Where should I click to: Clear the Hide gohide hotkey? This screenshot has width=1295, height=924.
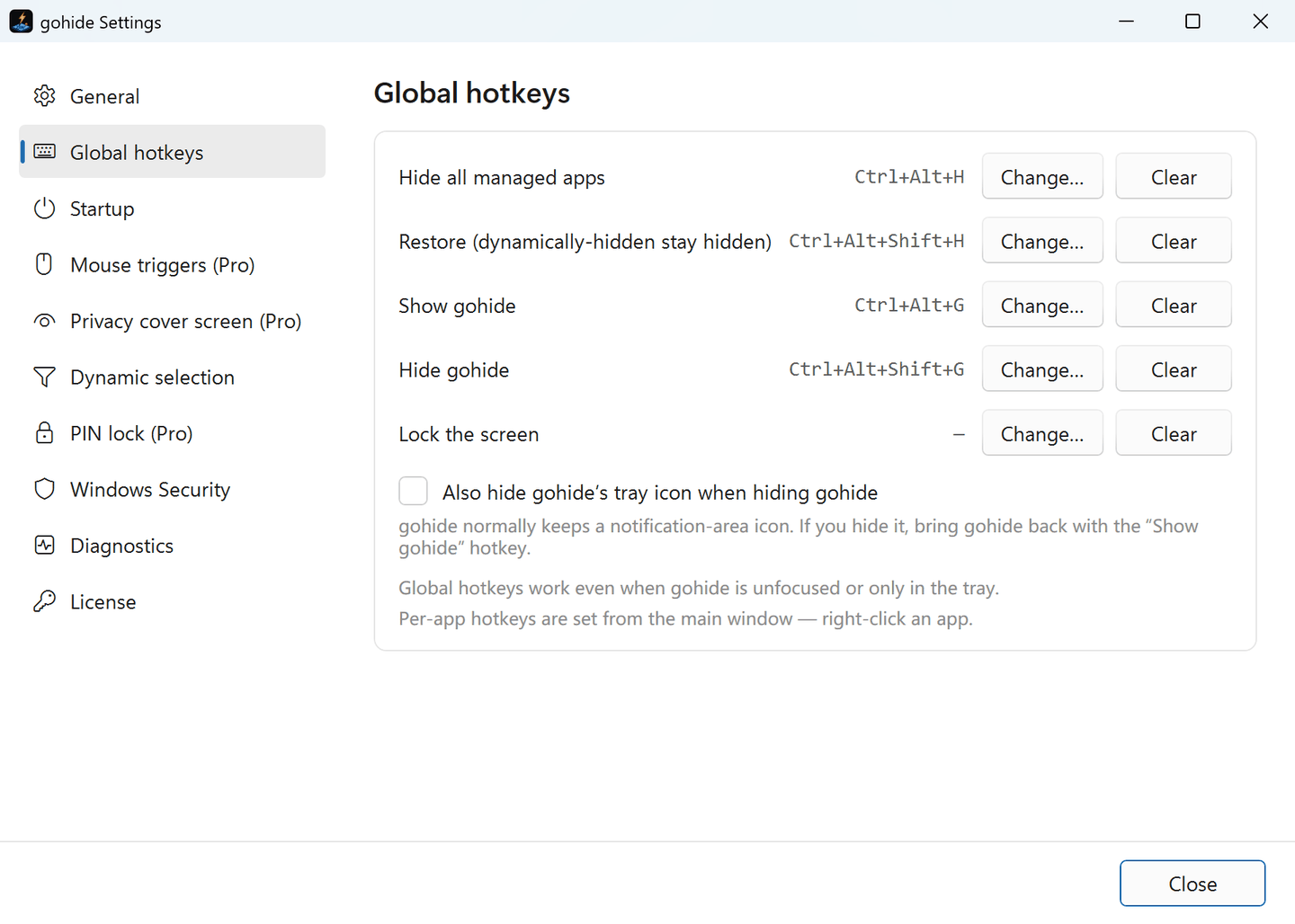click(x=1174, y=369)
